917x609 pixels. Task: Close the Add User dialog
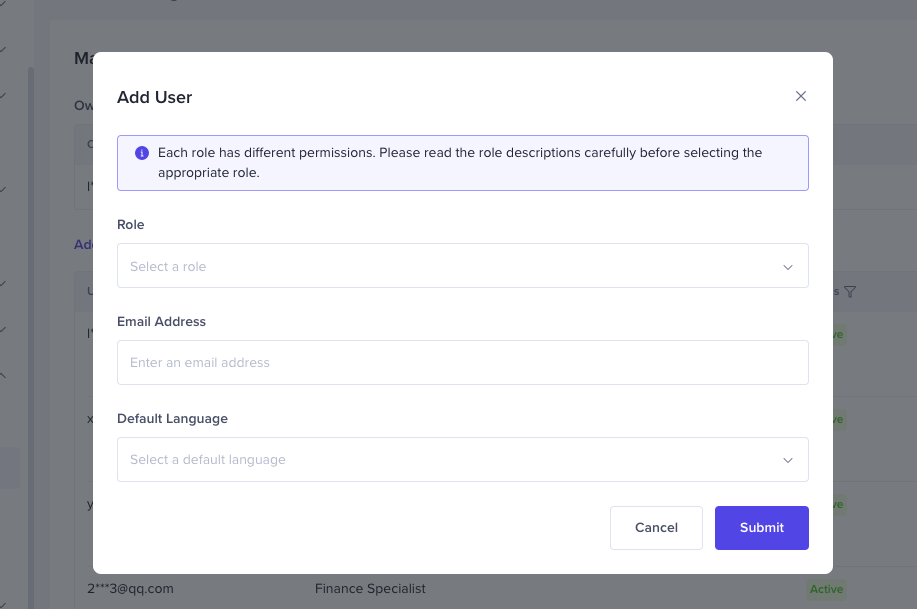click(800, 97)
